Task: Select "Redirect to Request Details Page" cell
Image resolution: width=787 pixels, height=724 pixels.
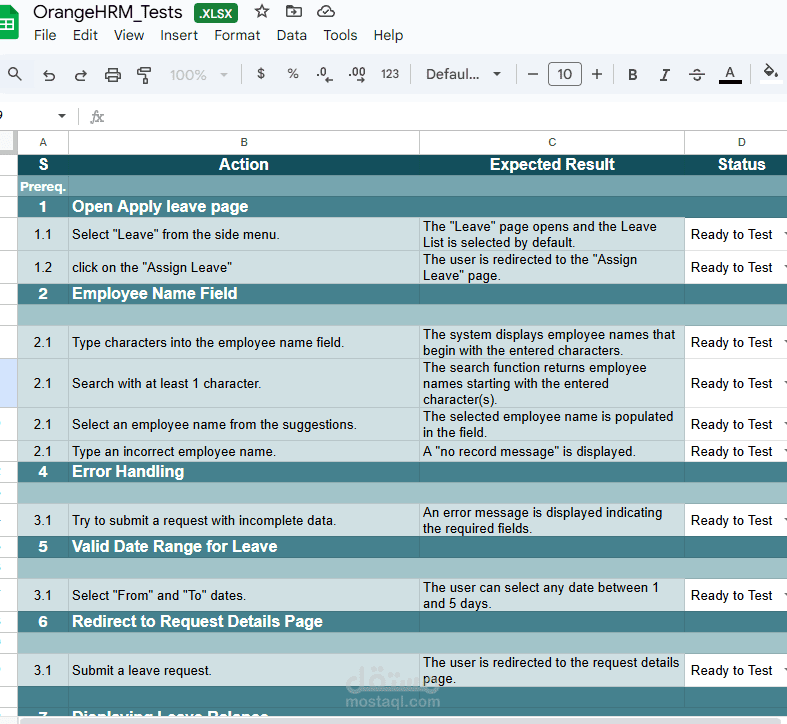Action: (244, 622)
